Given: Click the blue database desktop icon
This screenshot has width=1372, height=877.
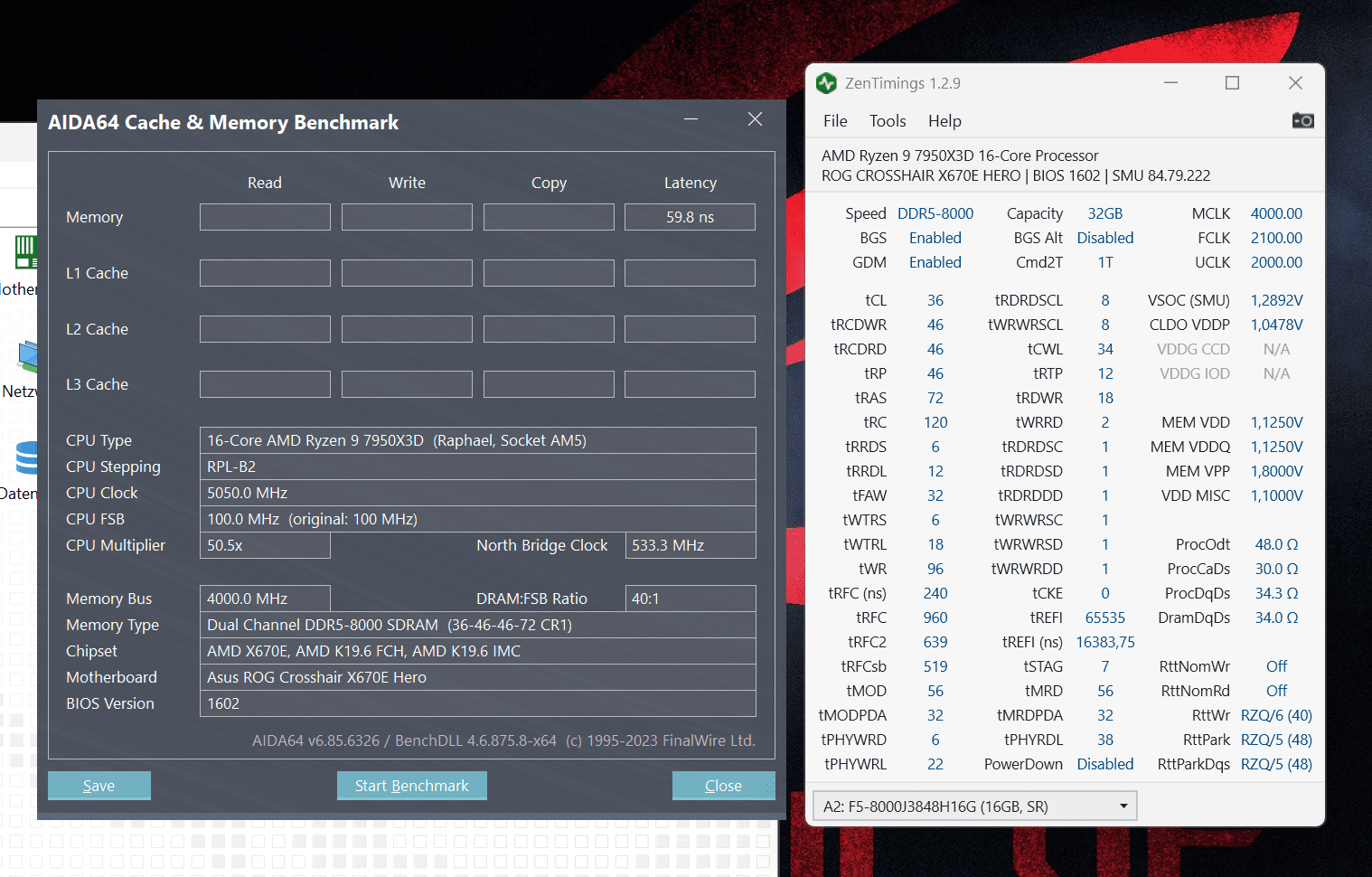Looking at the screenshot, I should tap(27, 457).
